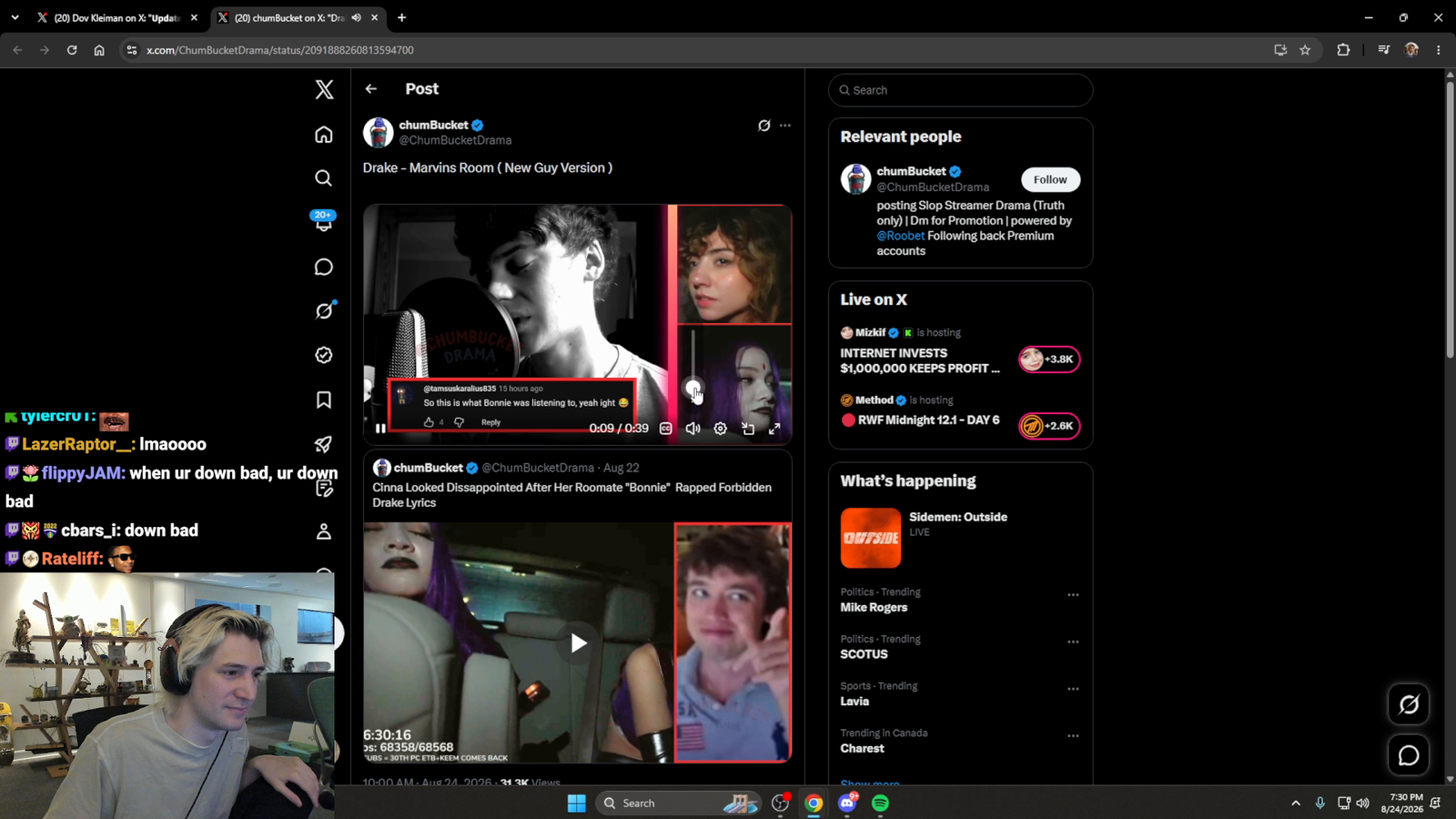Image resolution: width=1456 pixels, height=819 pixels.
Task: Open more options on chumBucket's post
Action: pyautogui.click(x=785, y=126)
